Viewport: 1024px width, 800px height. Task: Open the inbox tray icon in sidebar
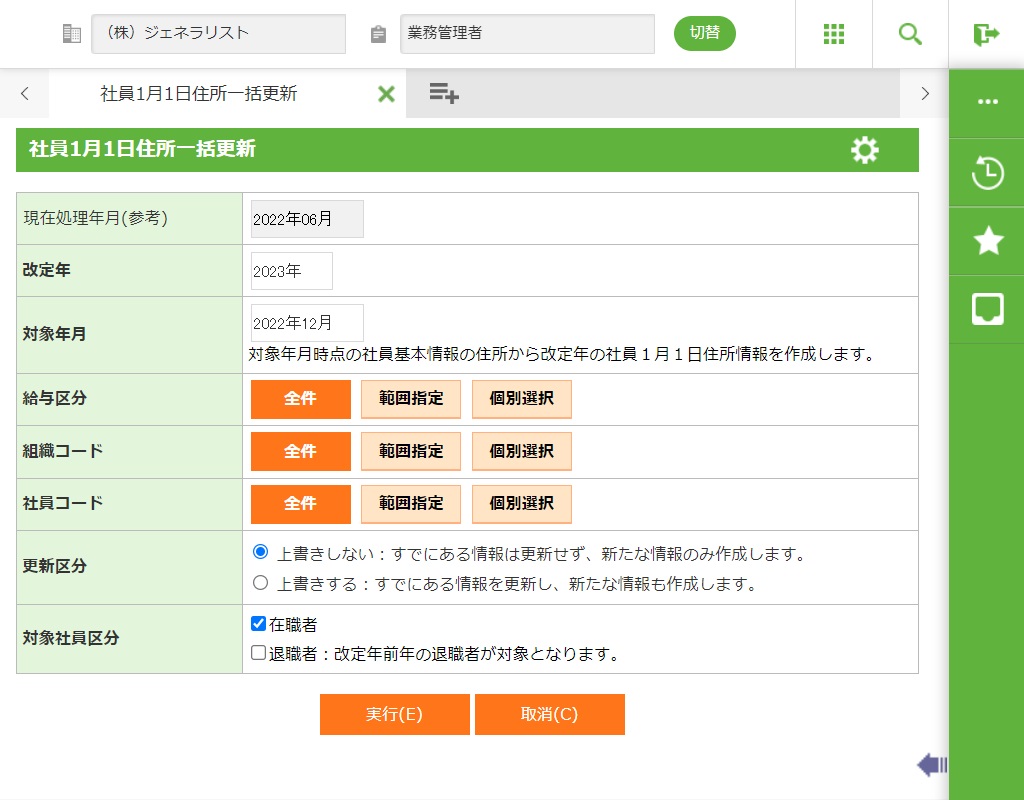[987, 309]
